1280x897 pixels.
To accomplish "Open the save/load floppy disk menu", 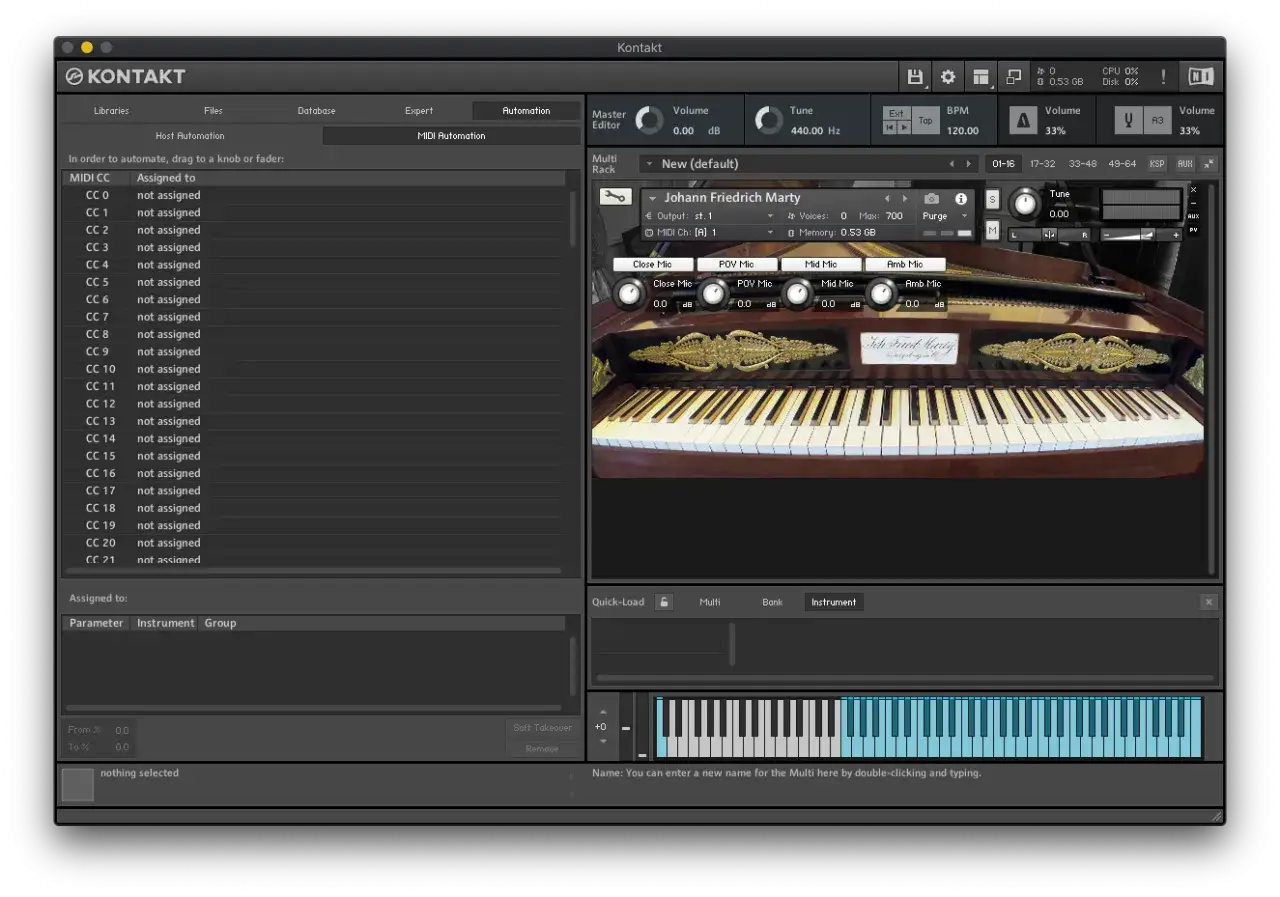I will pyautogui.click(x=914, y=77).
